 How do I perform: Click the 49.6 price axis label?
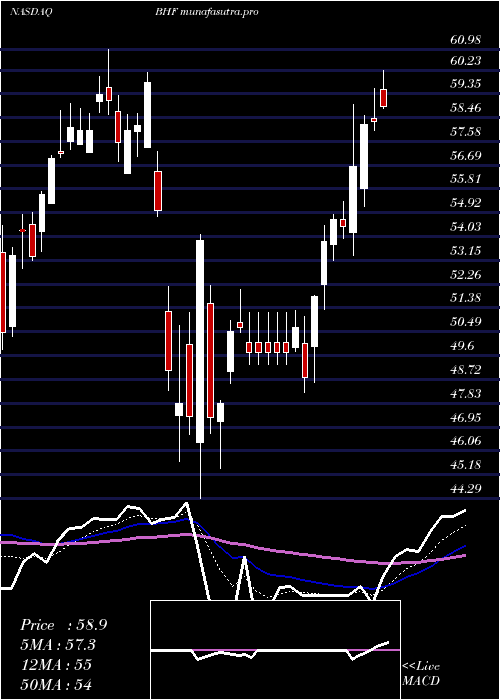[x=463, y=346]
